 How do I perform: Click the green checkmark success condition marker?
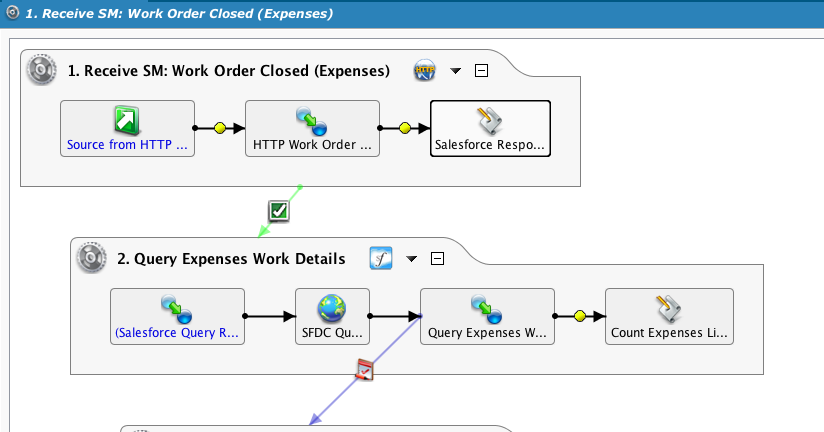(279, 211)
